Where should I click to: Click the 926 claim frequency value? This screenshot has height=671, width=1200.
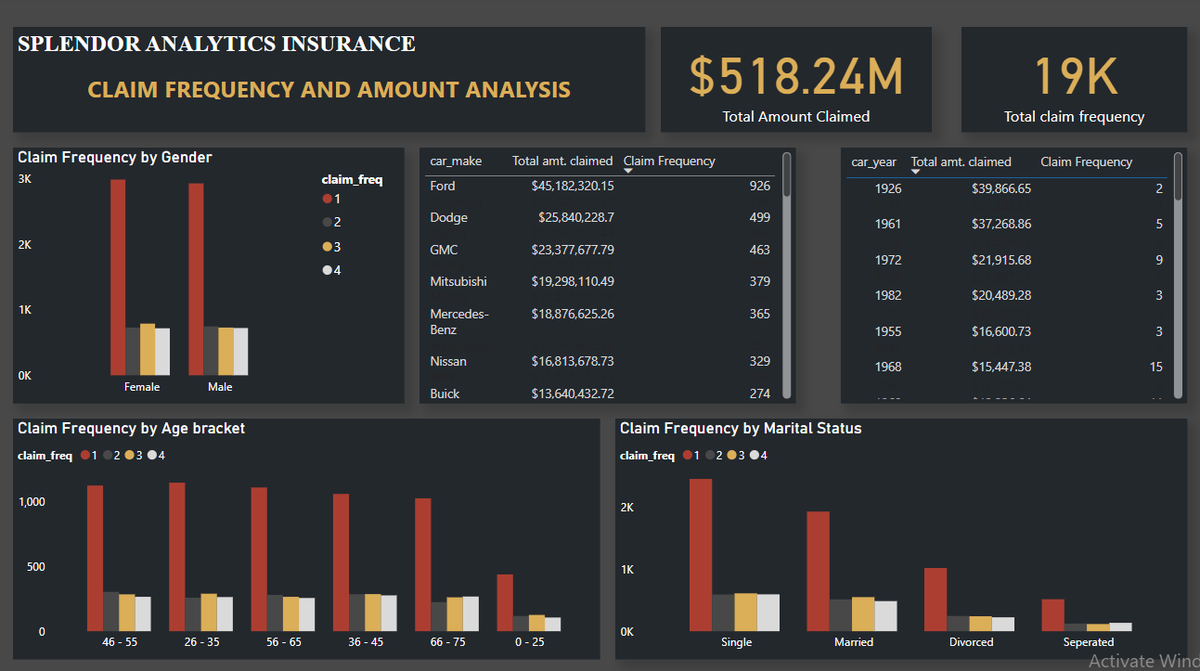[760, 186]
